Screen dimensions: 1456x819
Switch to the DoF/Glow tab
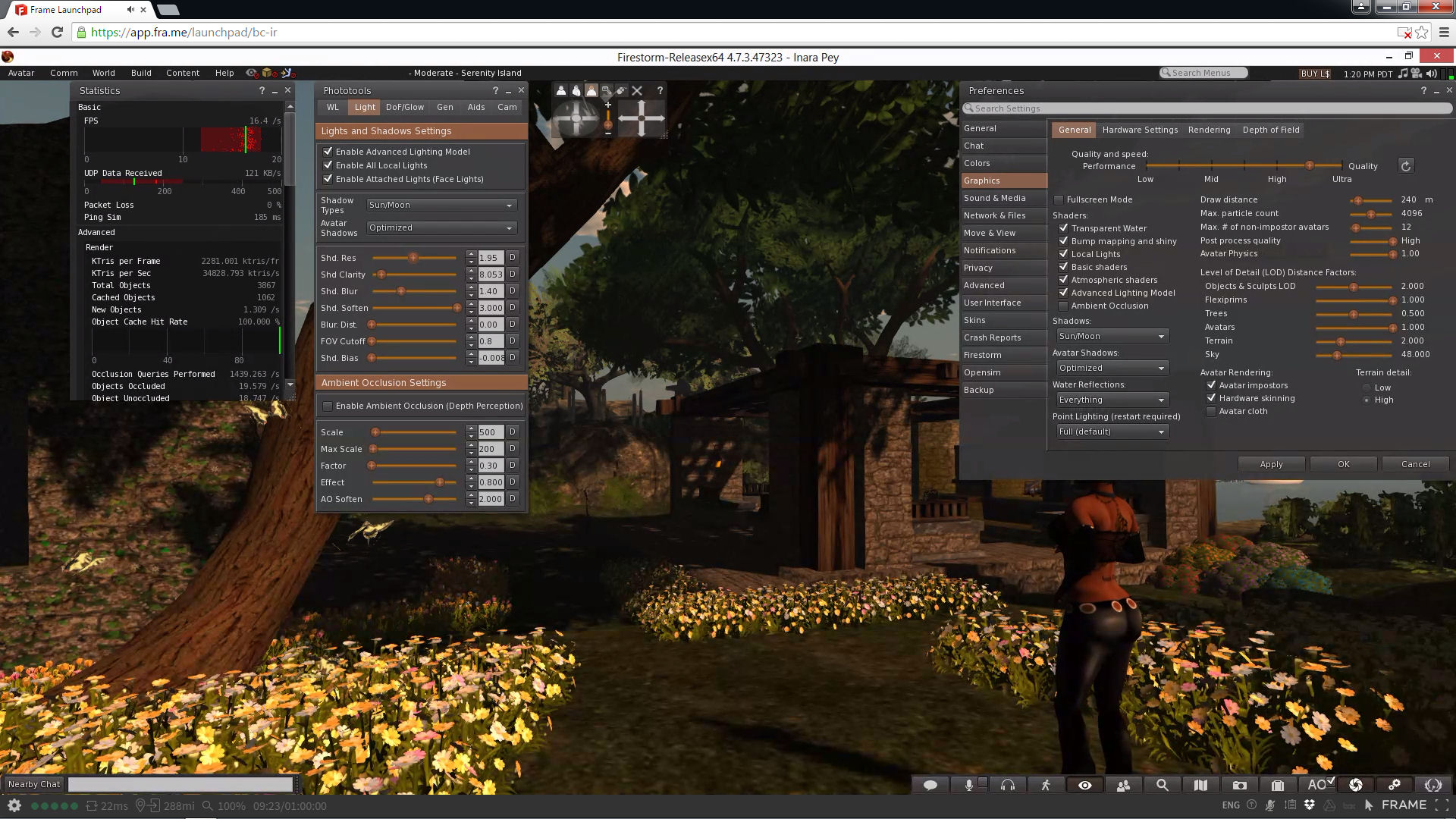(404, 107)
